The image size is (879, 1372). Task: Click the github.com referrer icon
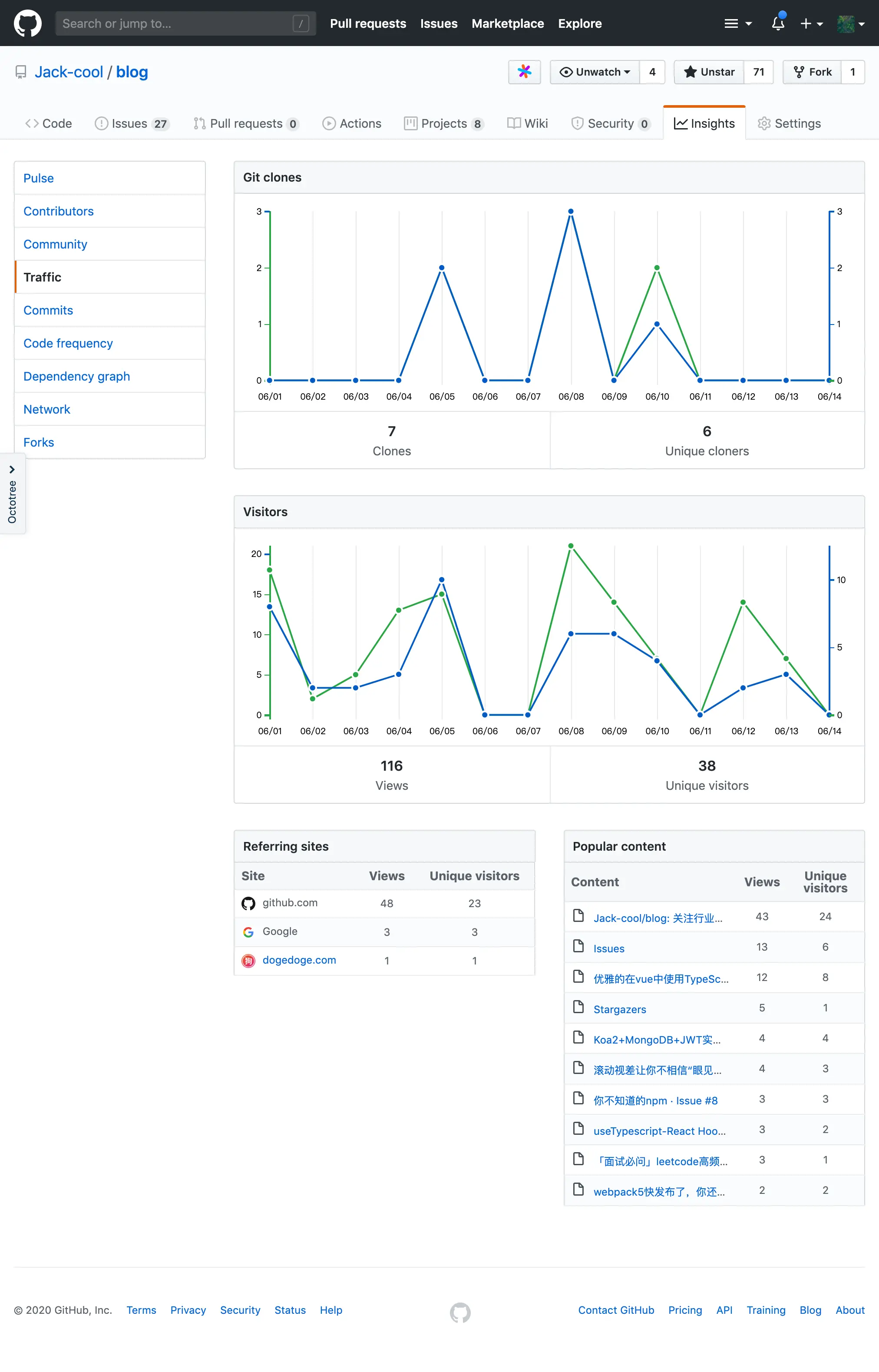tap(248, 903)
